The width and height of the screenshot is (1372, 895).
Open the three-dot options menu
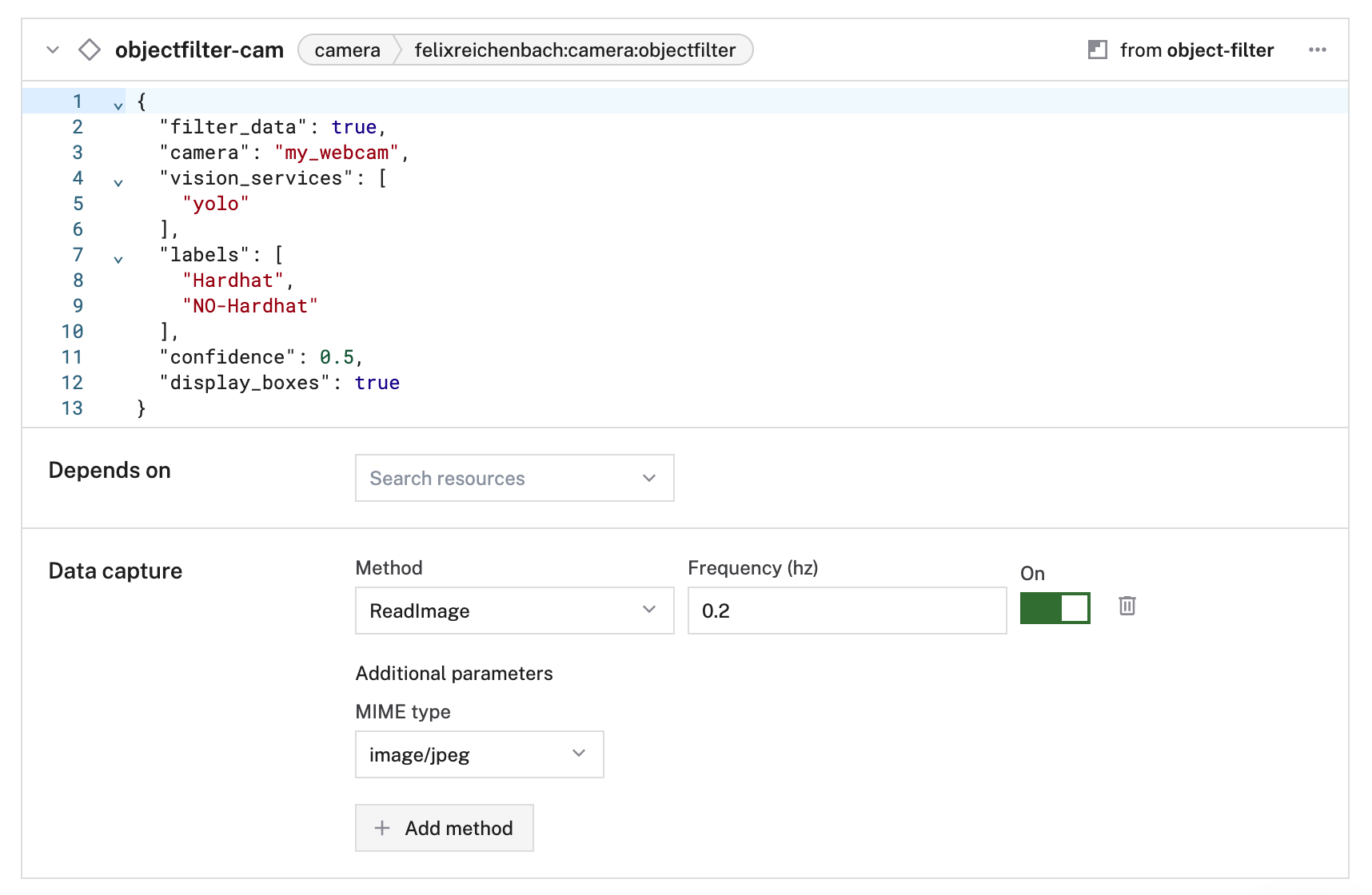[x=1317, y=50]
